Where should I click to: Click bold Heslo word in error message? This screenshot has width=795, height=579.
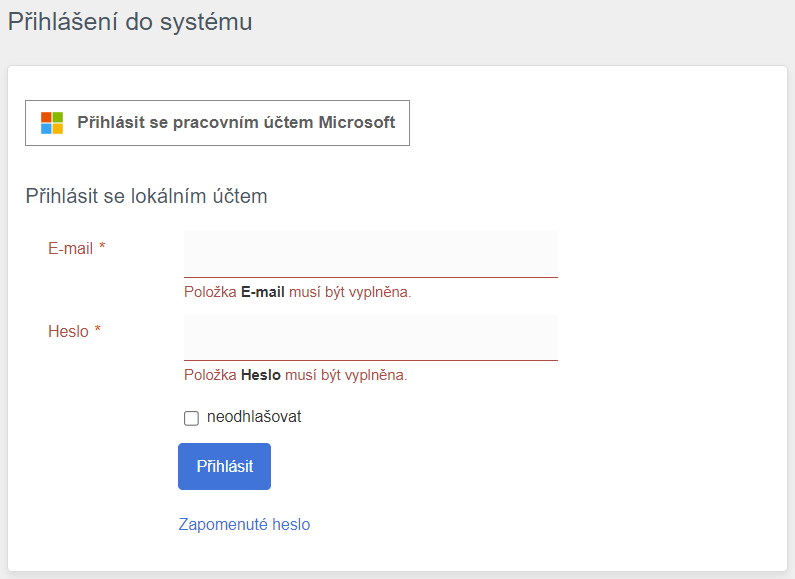pos(261,376)
